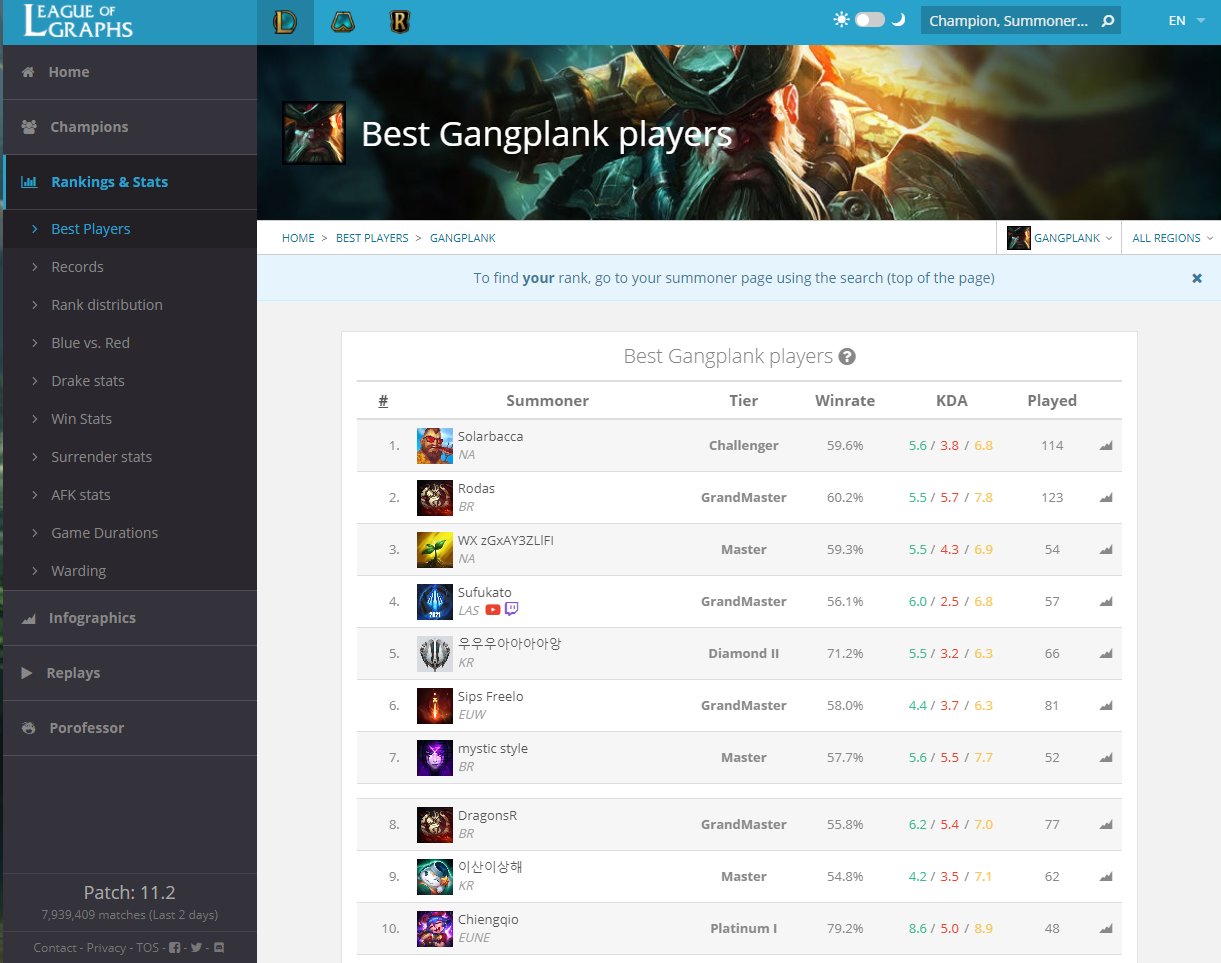Click Sufukato's YouTube icon
This screenshot has height=963, width=1221.
coord(493,610)
